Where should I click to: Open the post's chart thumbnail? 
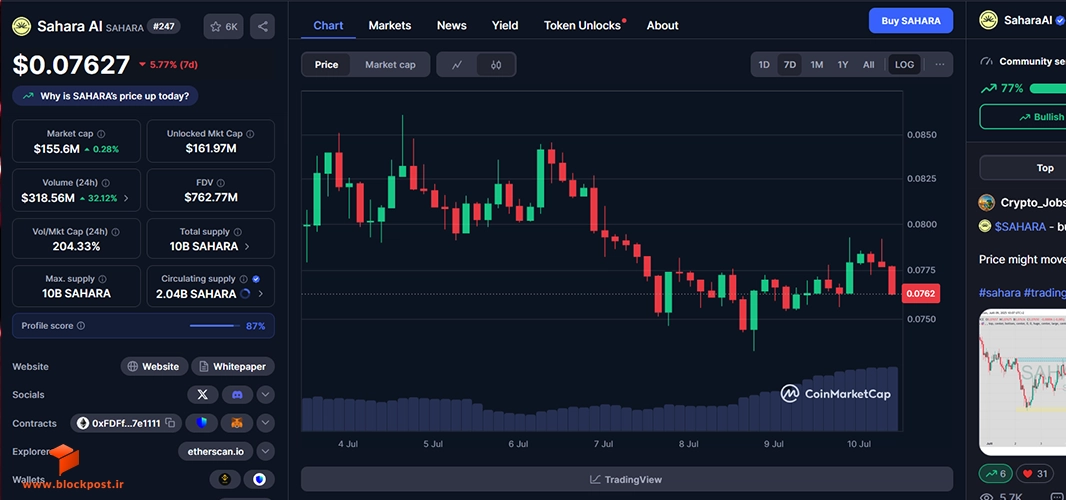[1022, 382]
